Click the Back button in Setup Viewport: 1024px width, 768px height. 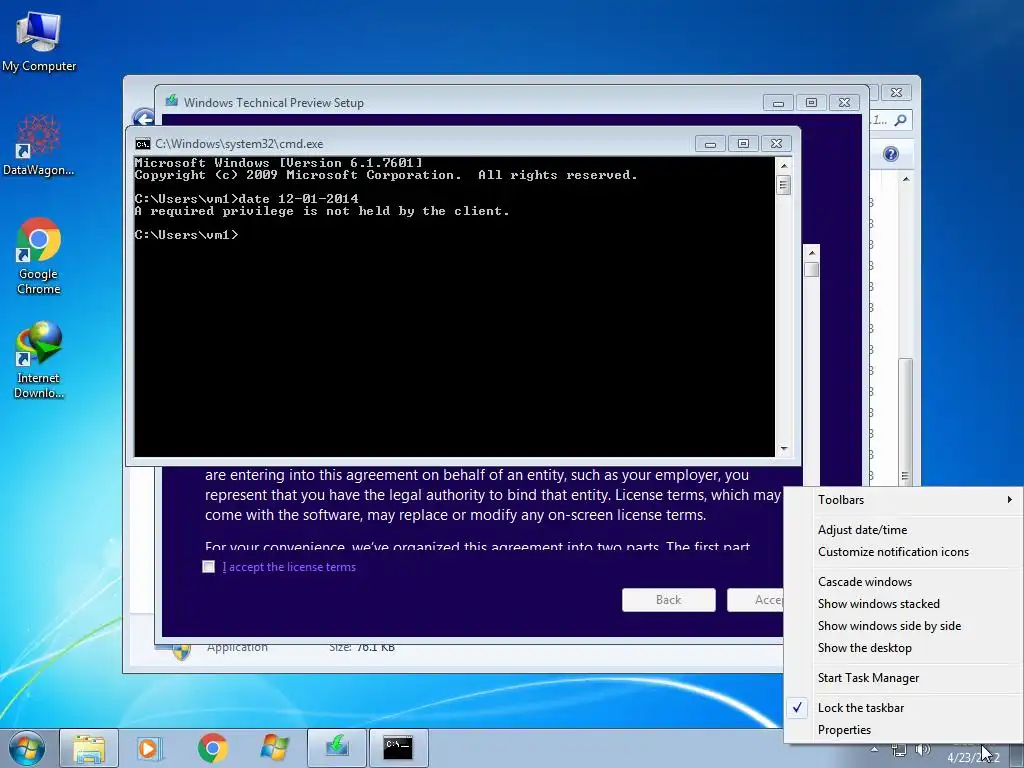(x=669, y=600)
